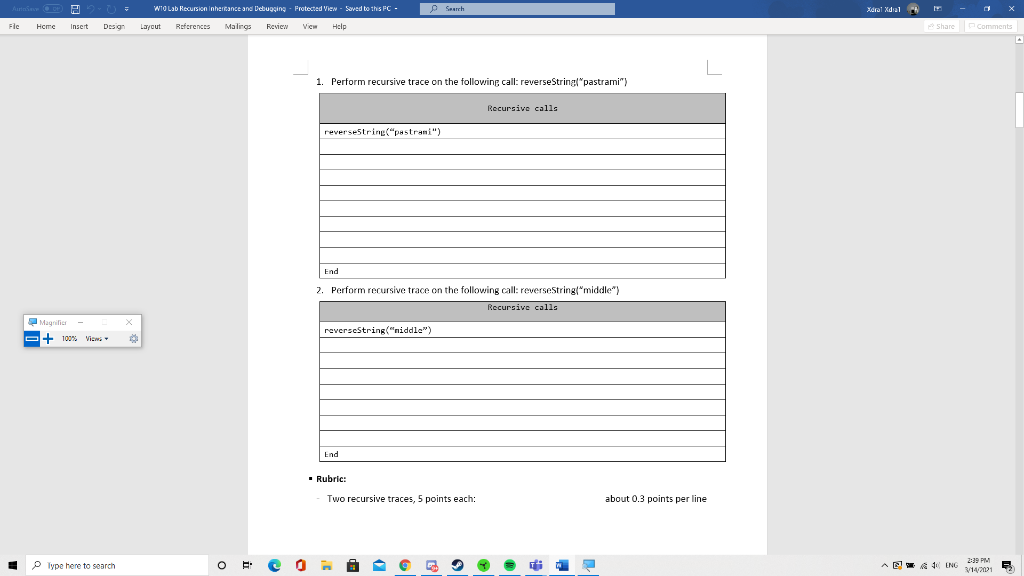
Task: Switch to the References tab
Action: point(193,27)
